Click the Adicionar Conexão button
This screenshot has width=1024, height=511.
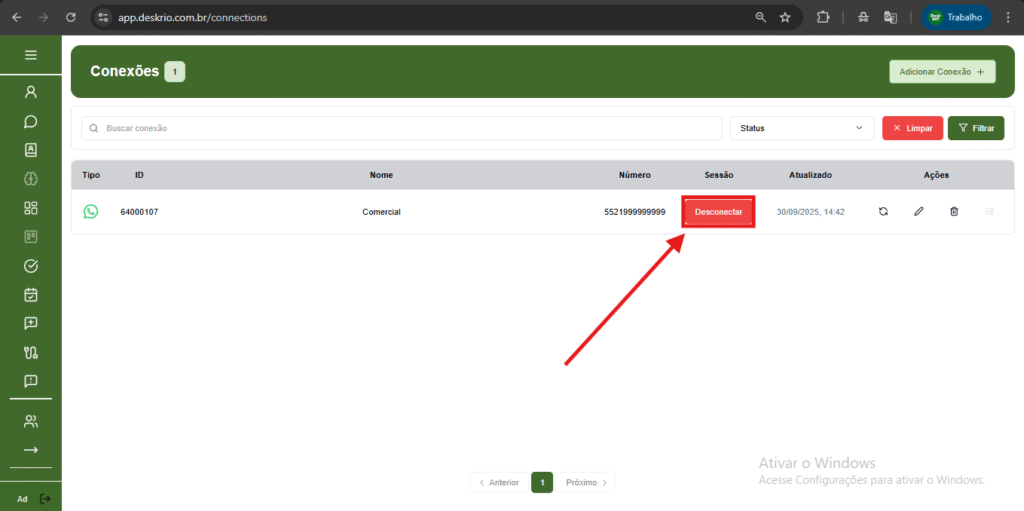coord(943,72)
